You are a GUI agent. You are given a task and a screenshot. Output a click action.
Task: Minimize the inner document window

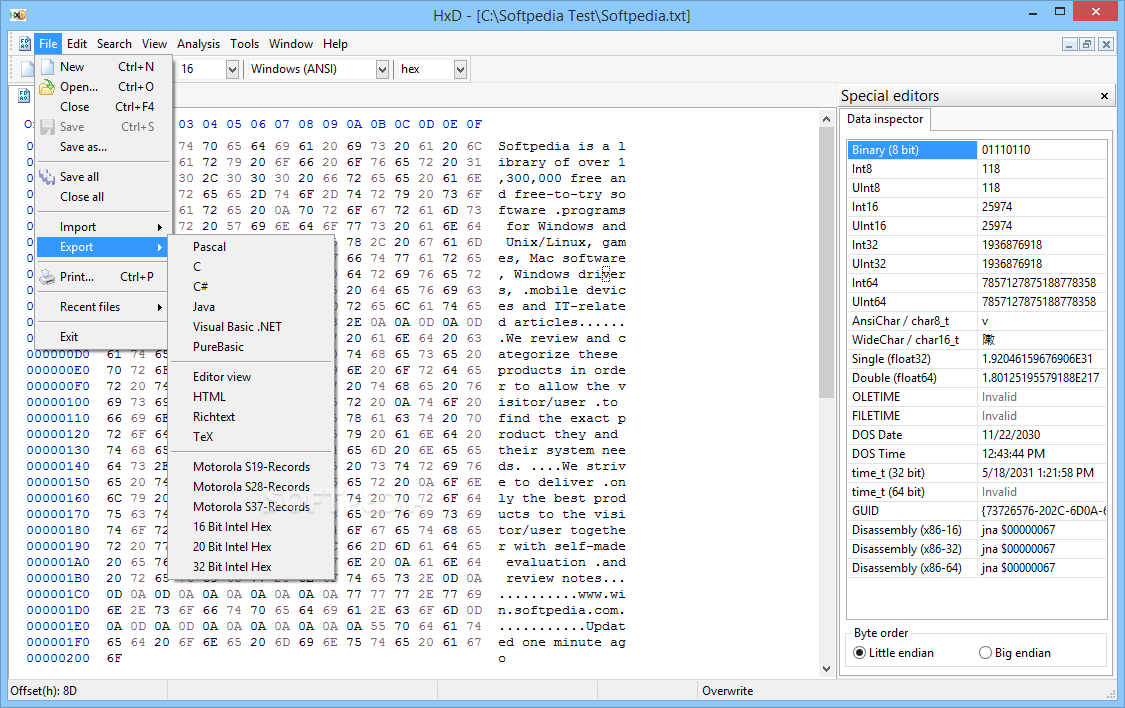pos(1070,44)
